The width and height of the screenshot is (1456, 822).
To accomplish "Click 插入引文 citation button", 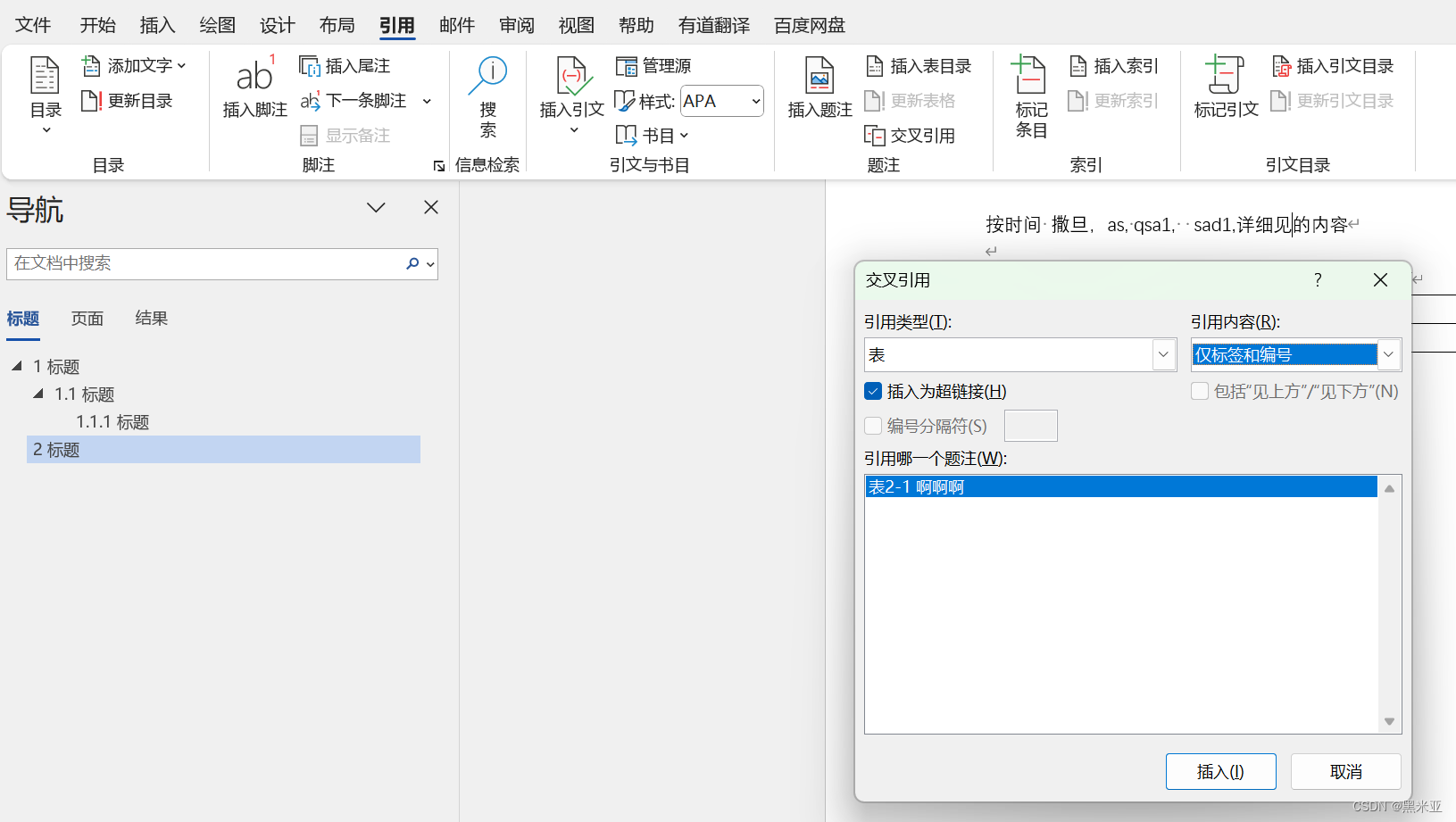I will (571, 95).
